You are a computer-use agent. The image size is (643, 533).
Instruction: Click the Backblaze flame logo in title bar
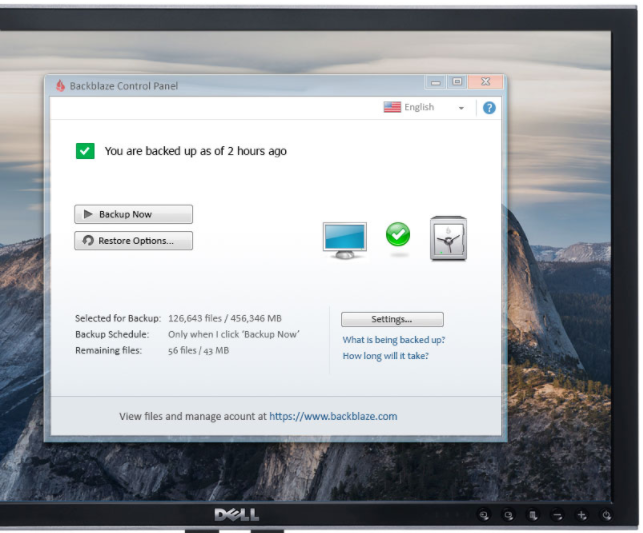coord(60,86)
